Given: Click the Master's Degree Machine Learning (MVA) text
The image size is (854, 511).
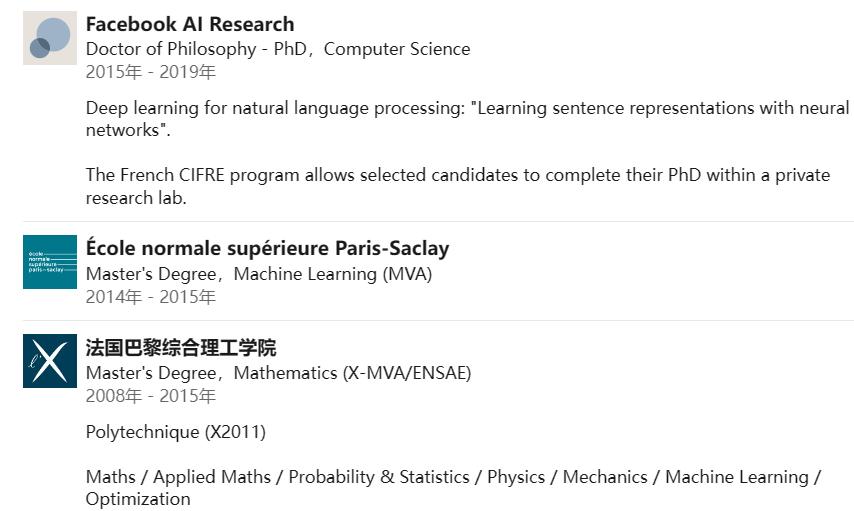Looking at the screenshot, I should 259,274.
